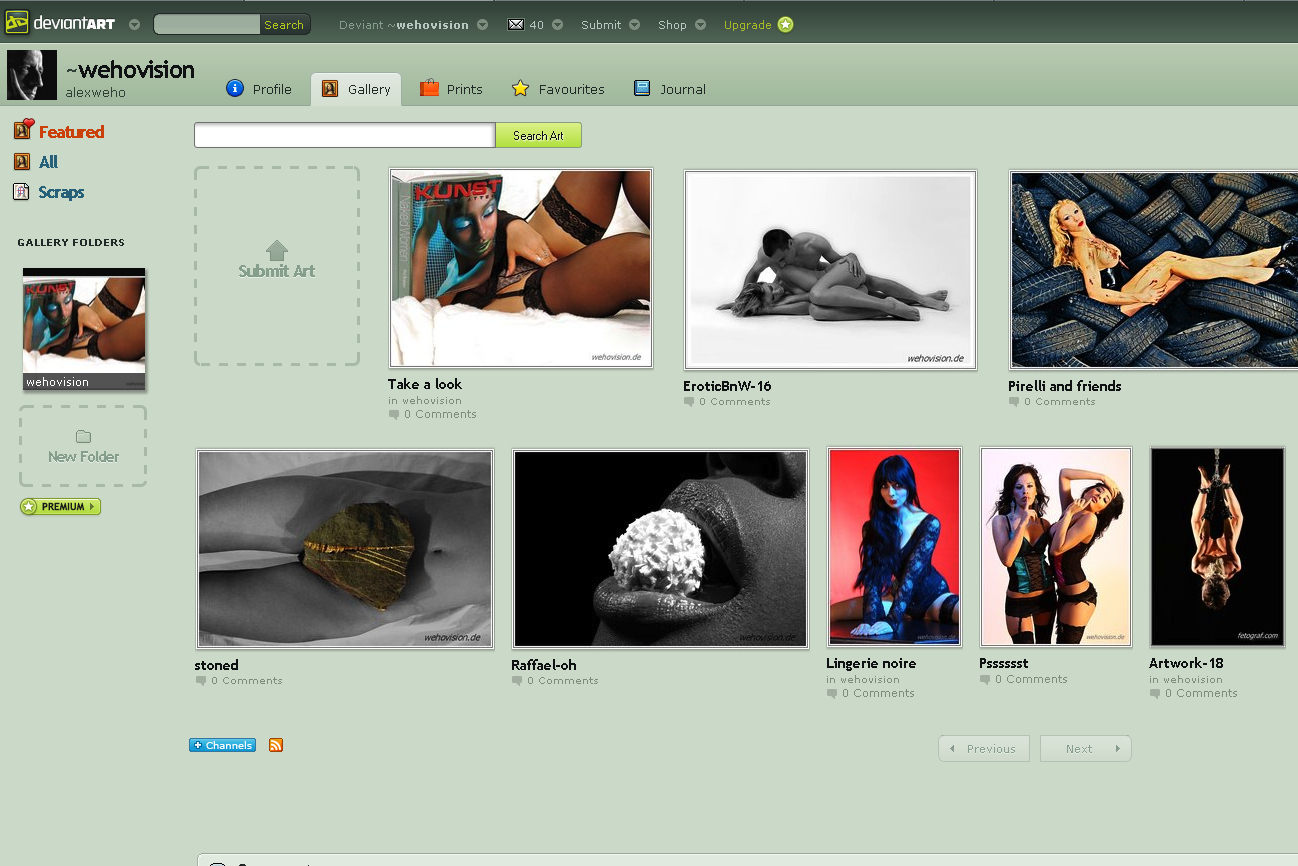Expand the Submit menu dropdown arrow
The height and width of the screenshot is (866, 1298).
[x=634, y=25]
